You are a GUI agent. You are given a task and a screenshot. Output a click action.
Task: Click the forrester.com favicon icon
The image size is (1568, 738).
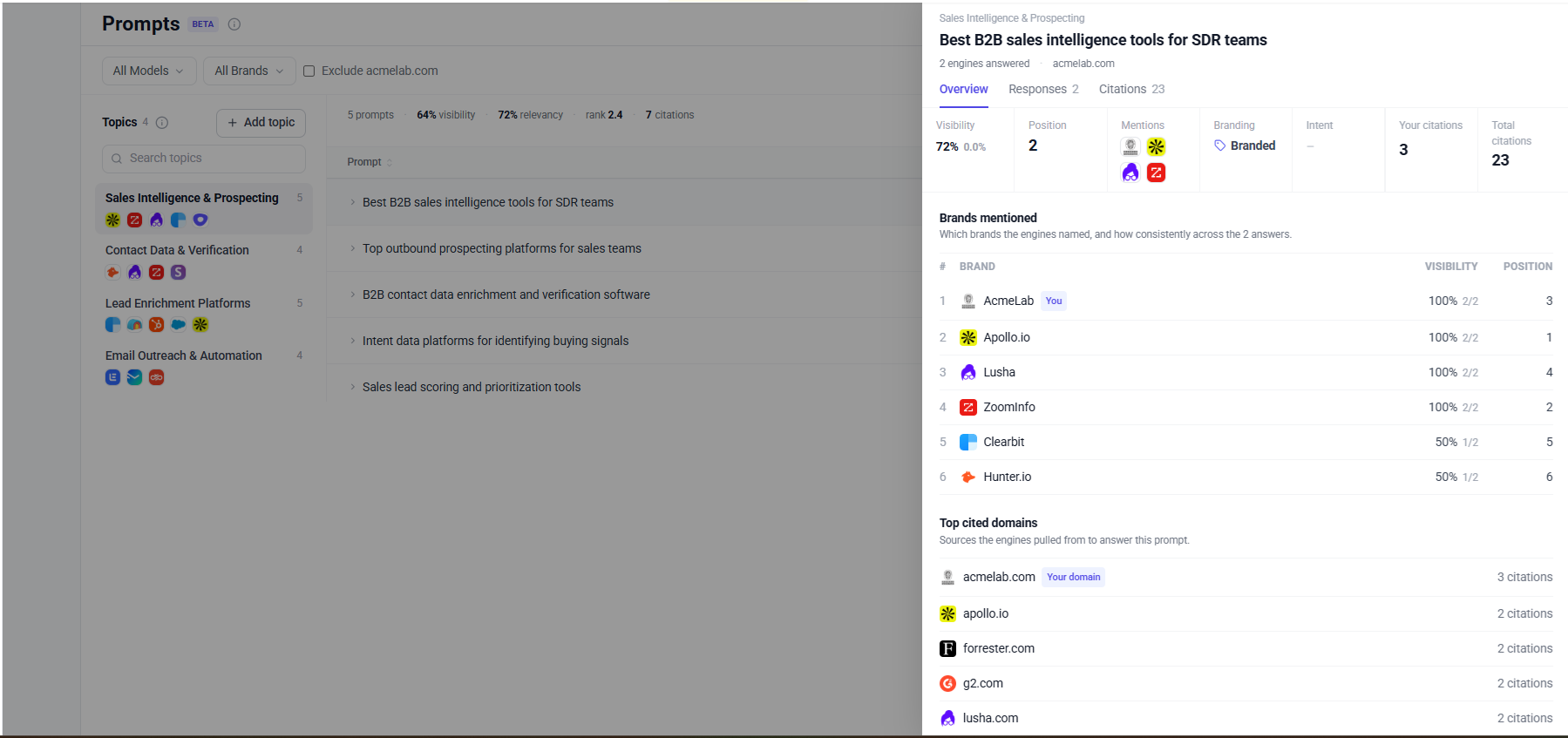pos(948,648)
